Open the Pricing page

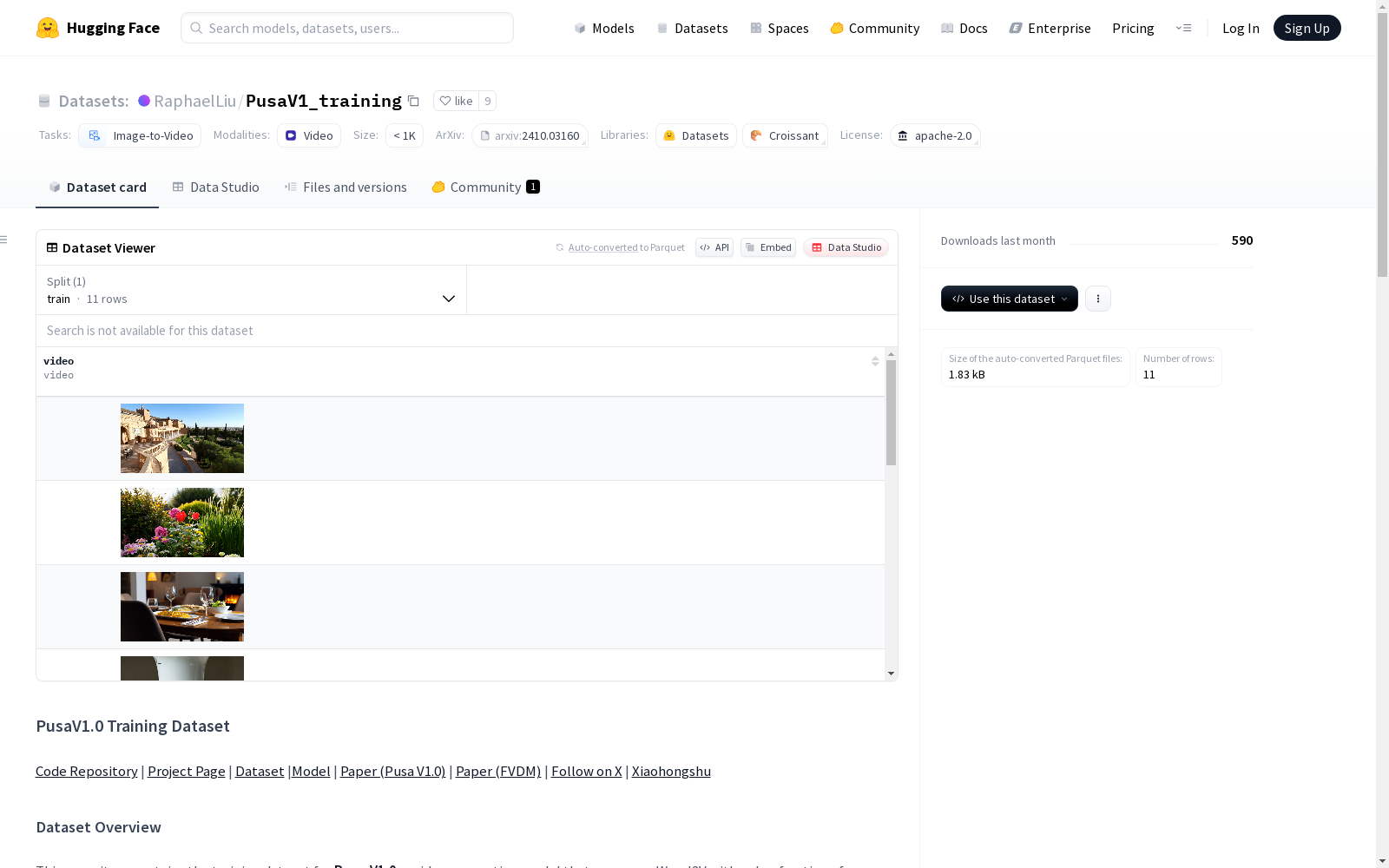pos(1133,28)
